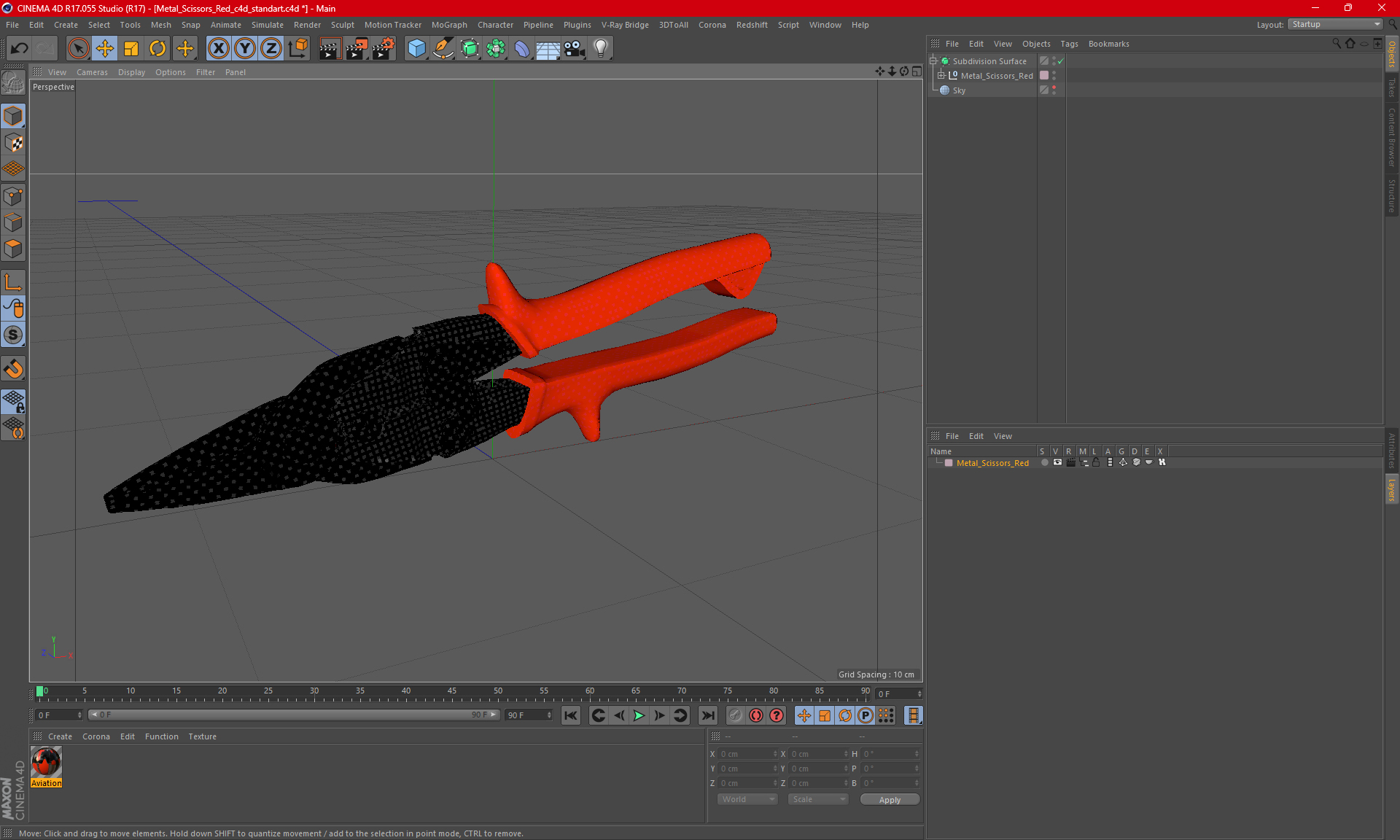Open Edit Render Settings

point(384,49)
